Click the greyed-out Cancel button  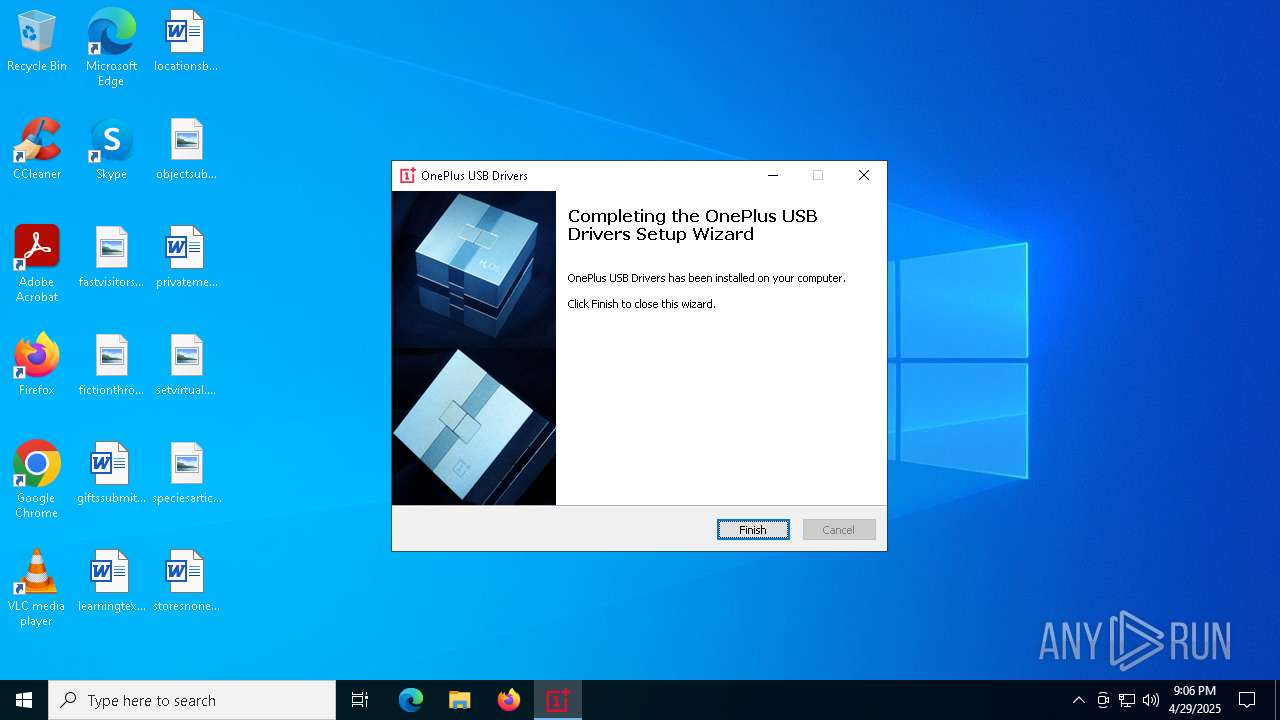coord(839,530)
